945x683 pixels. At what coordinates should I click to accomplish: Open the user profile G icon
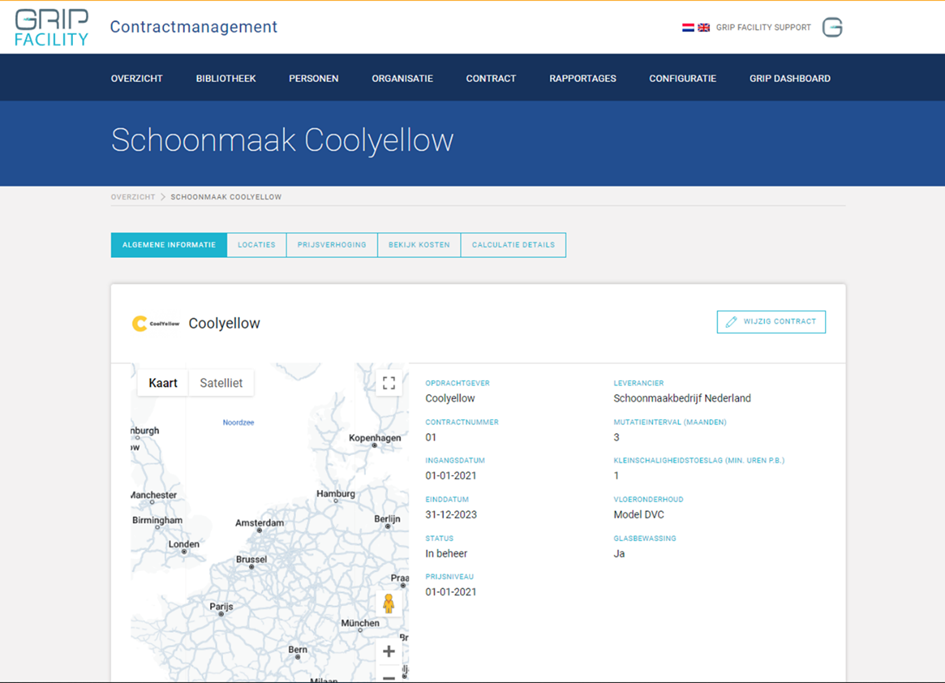pyautogui.click(x=832, y=27)
